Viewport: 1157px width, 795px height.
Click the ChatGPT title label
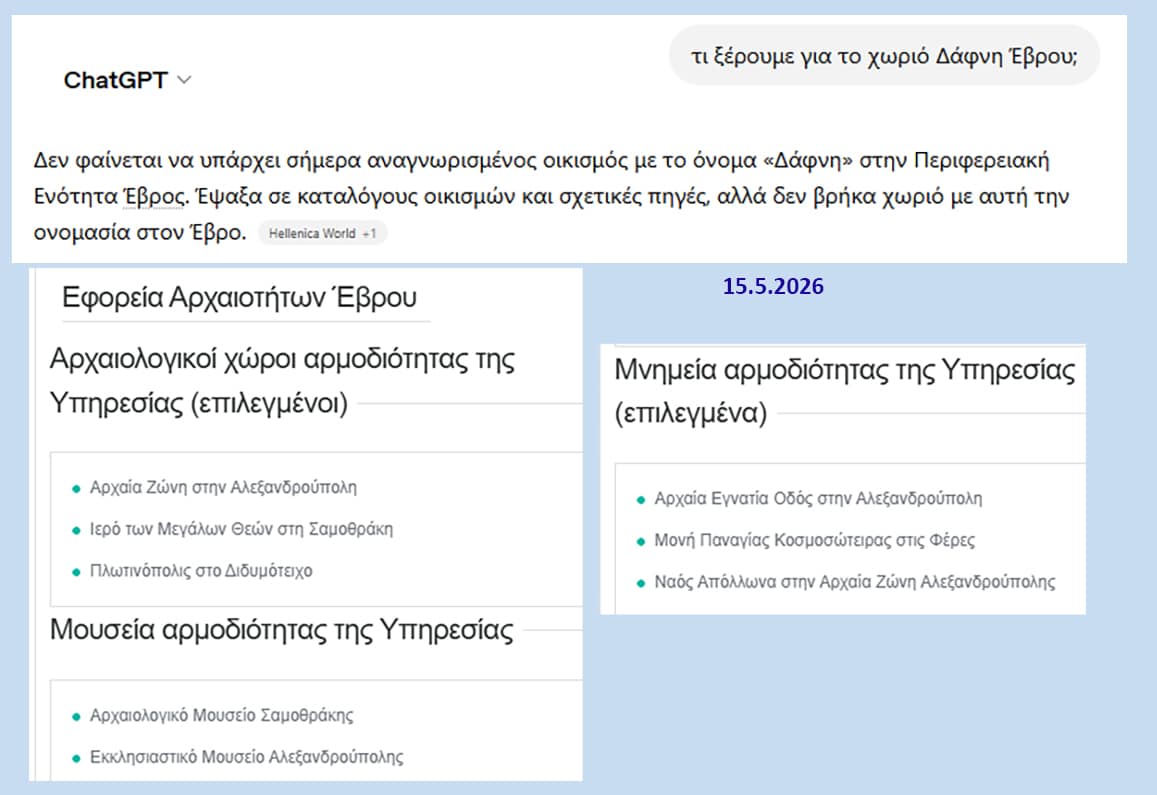pyautogui.click(x=116, y=80)
